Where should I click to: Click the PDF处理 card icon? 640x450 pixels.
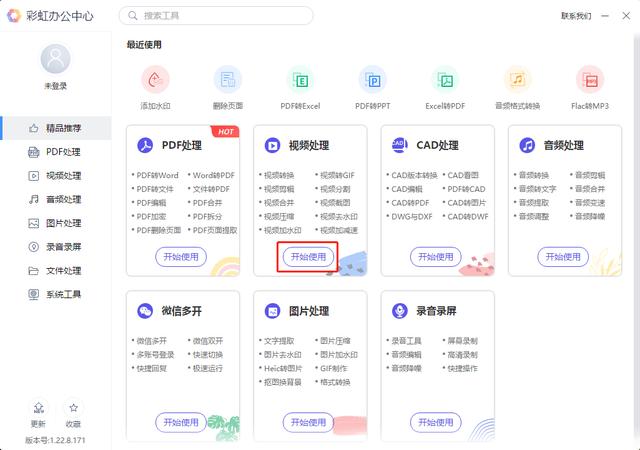coord(145,145)
